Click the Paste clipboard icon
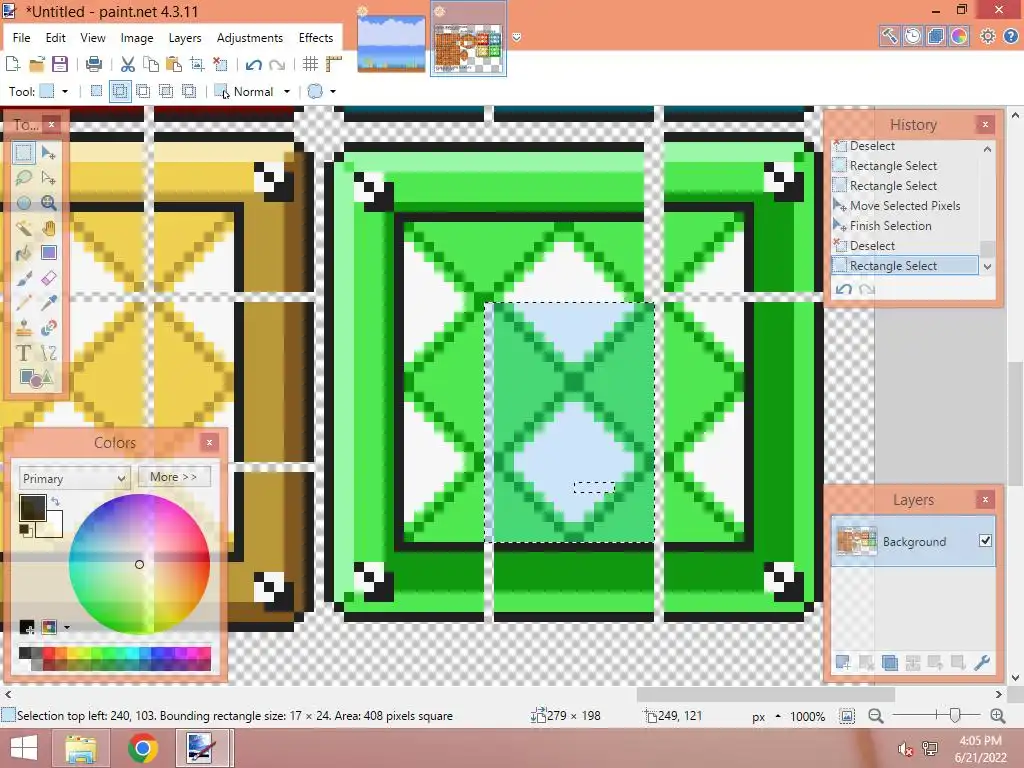The image size is (1024, 768). [174, 64]
